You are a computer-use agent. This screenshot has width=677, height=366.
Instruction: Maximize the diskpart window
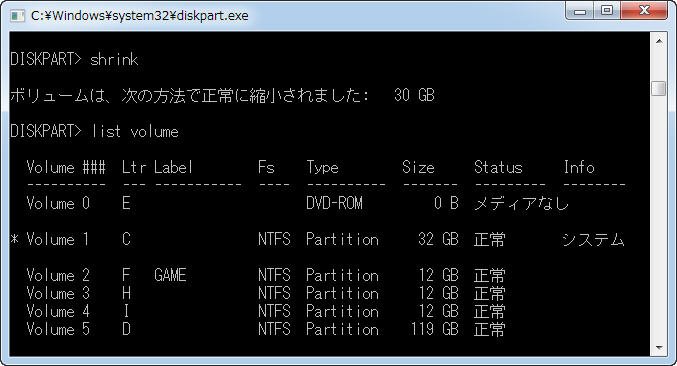click(607, 11)
